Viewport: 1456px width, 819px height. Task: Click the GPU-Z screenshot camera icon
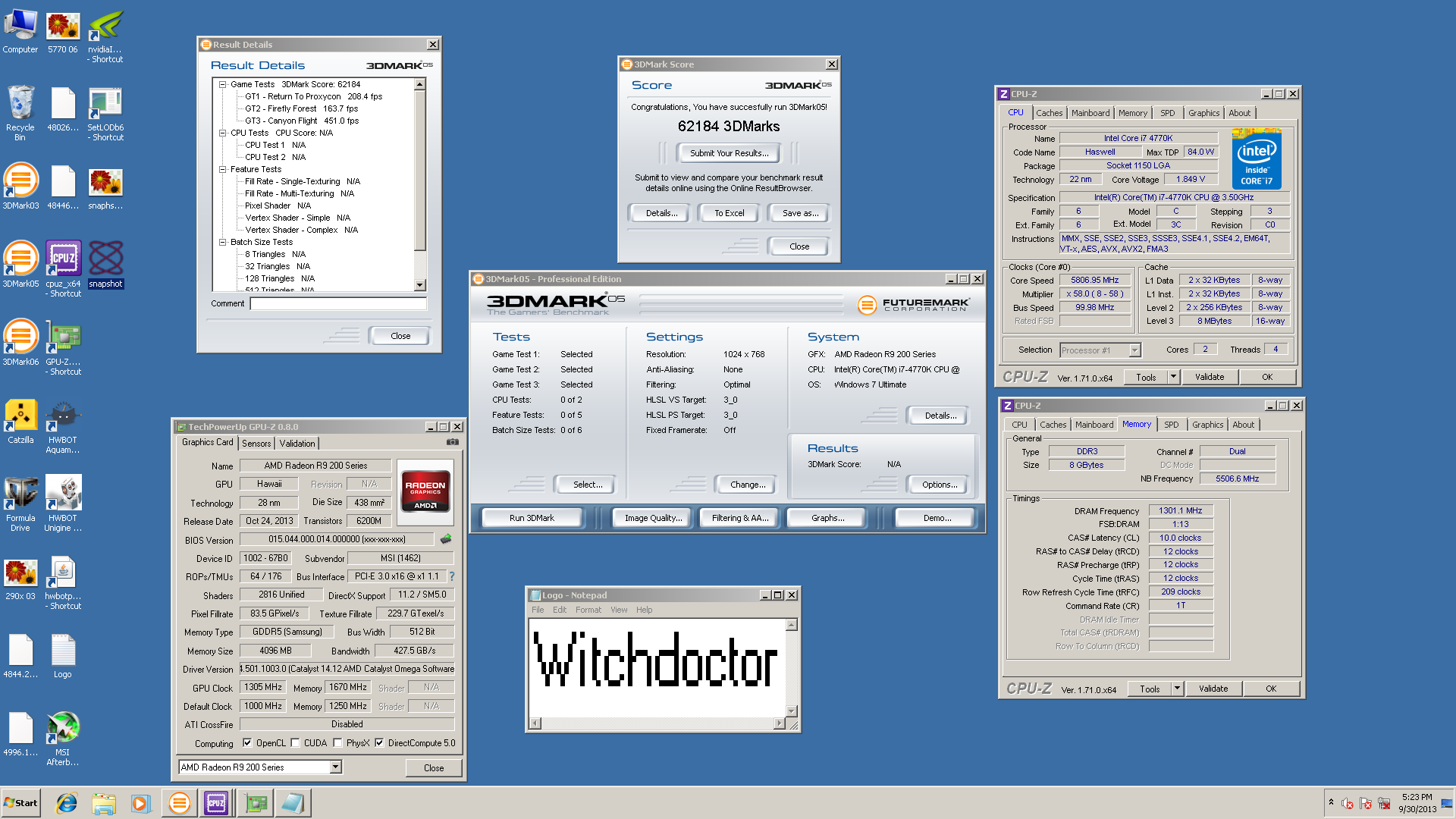pyautogui.click(x=453, y=442)
